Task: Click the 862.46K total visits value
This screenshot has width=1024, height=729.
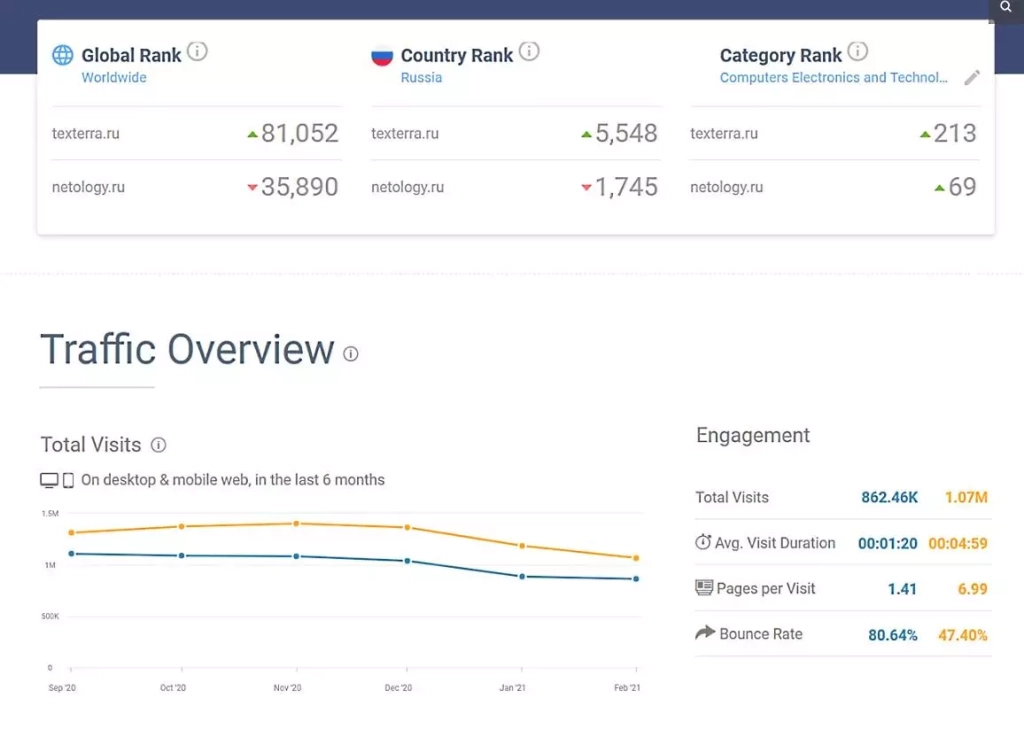Action: (x=889, y=497)
